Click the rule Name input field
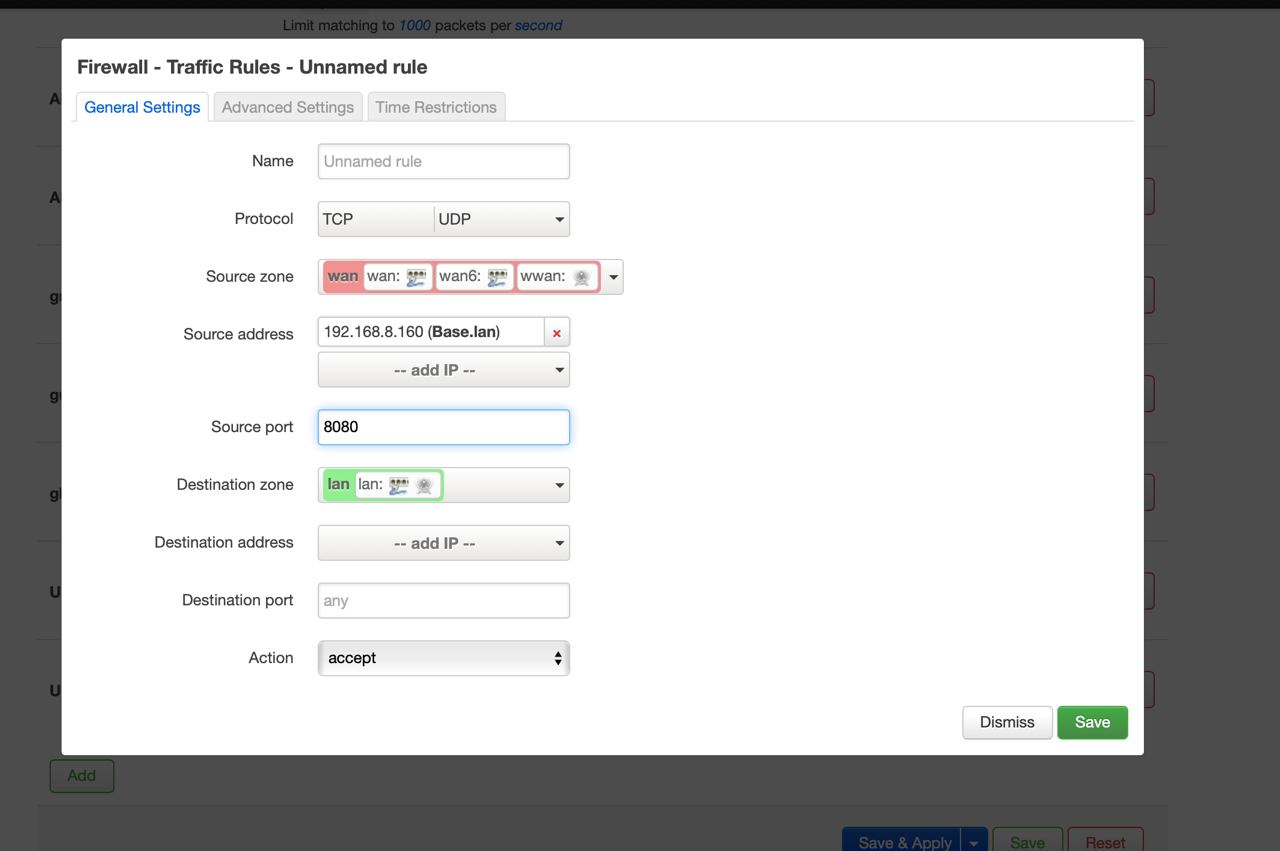The height and width of the screenshot is (851, 1280). [444, 161]
